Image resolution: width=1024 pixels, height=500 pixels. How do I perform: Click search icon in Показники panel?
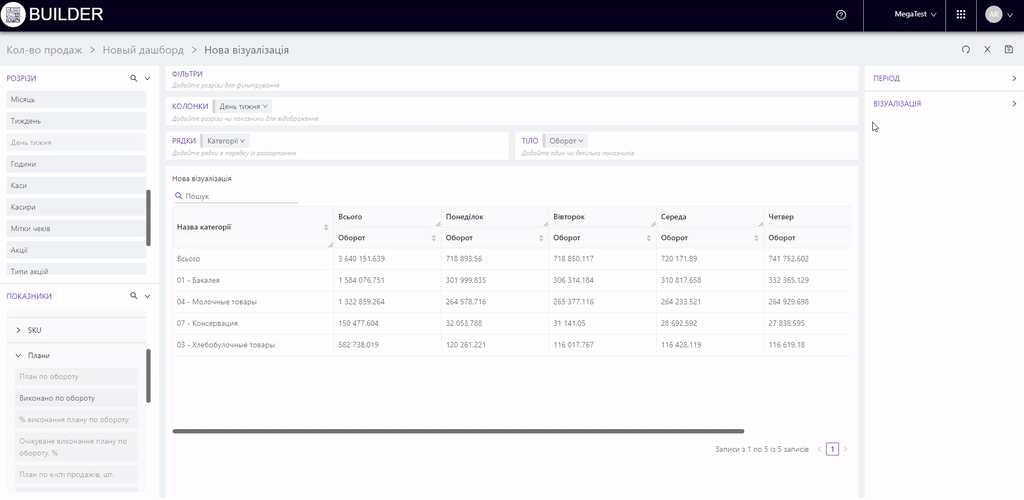(133, 296)
